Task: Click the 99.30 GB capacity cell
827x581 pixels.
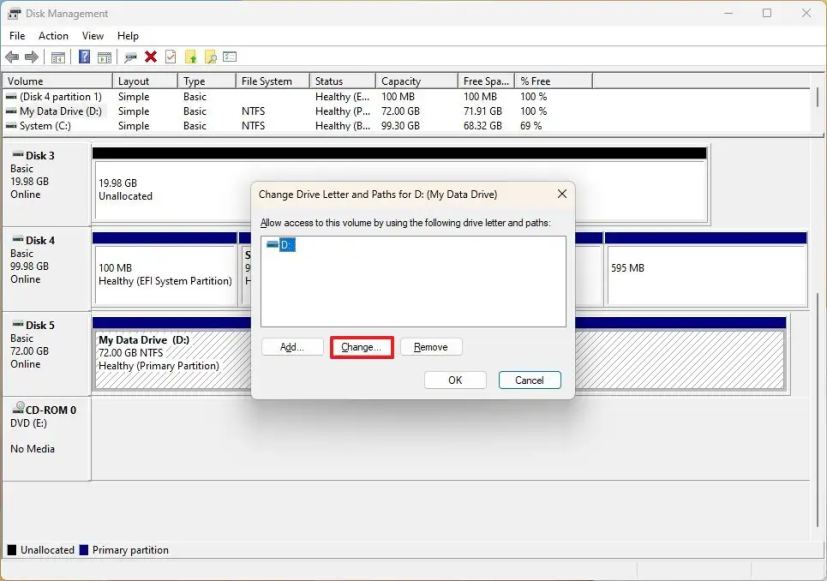Action: (400, 126)
